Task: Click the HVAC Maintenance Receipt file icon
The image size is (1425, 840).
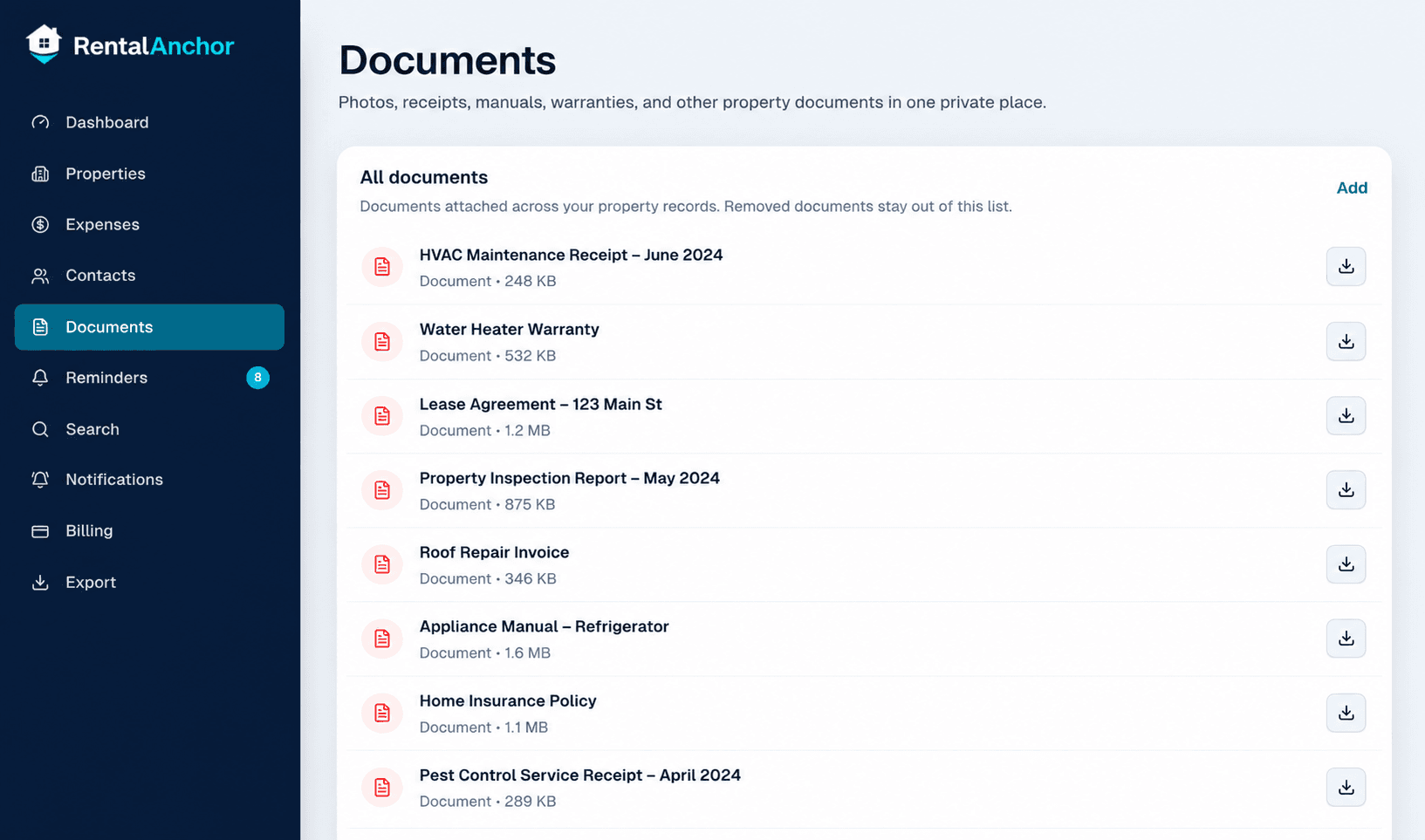Action: 382,267
